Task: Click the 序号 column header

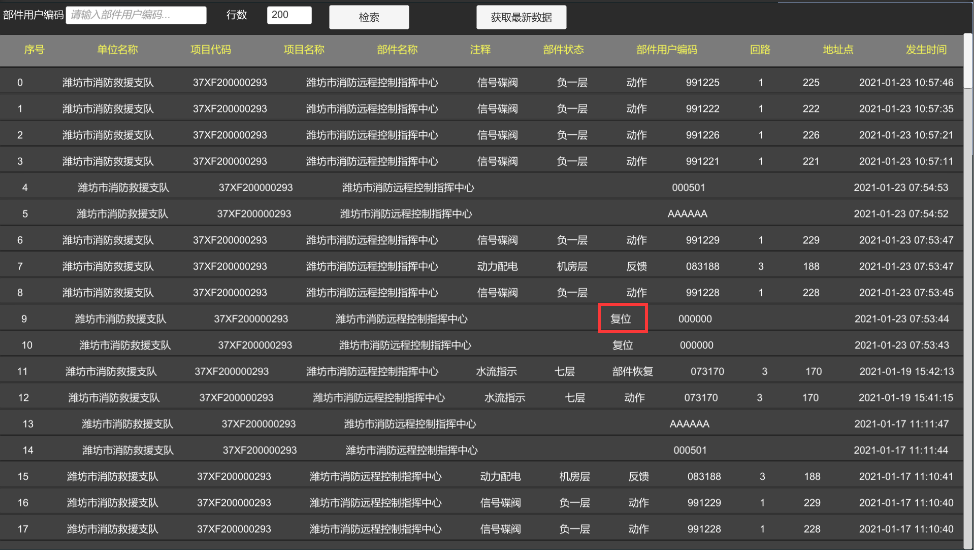Action: (x=34, y=50)
